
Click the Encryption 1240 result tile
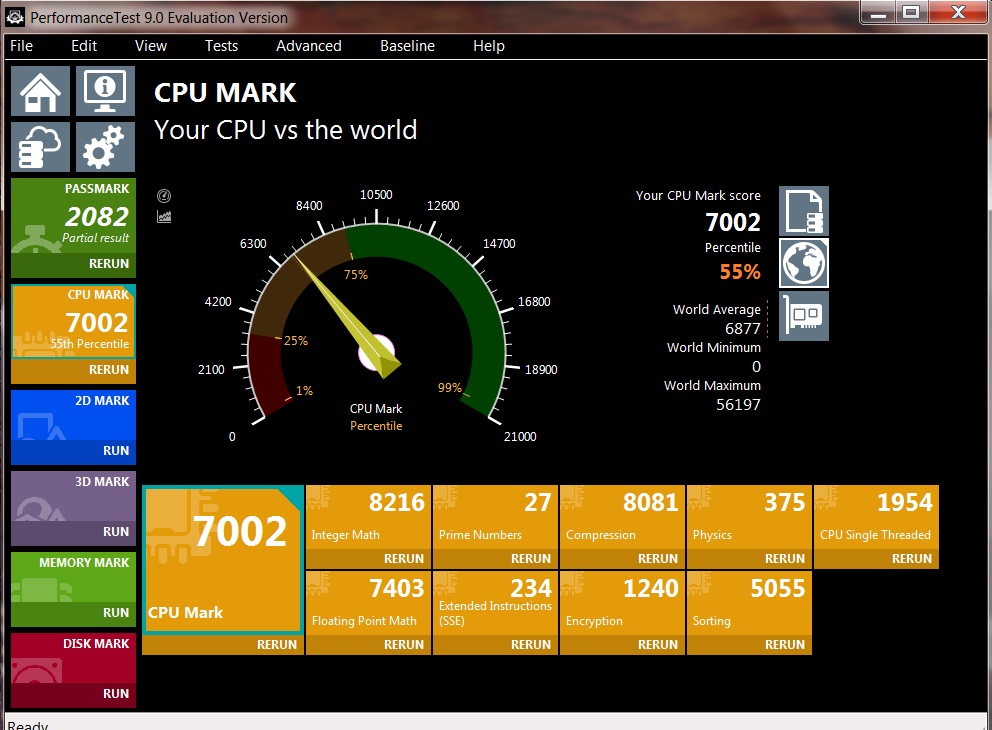click(x=623, y=603)
